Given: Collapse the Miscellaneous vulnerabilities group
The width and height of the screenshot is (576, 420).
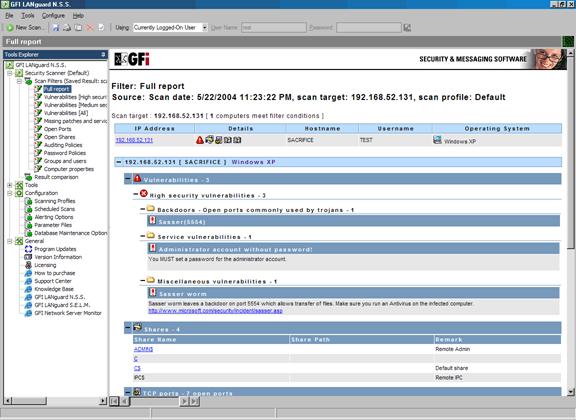Looking at the screenshot, I should [x=143, y=281].
